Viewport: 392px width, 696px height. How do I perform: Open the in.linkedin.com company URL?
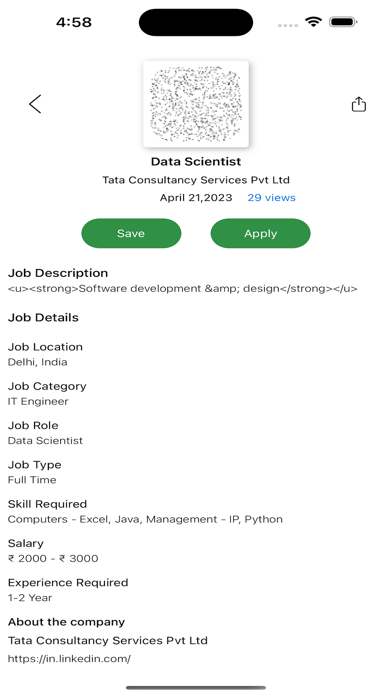pyautogui.click(x=69, y=659)
